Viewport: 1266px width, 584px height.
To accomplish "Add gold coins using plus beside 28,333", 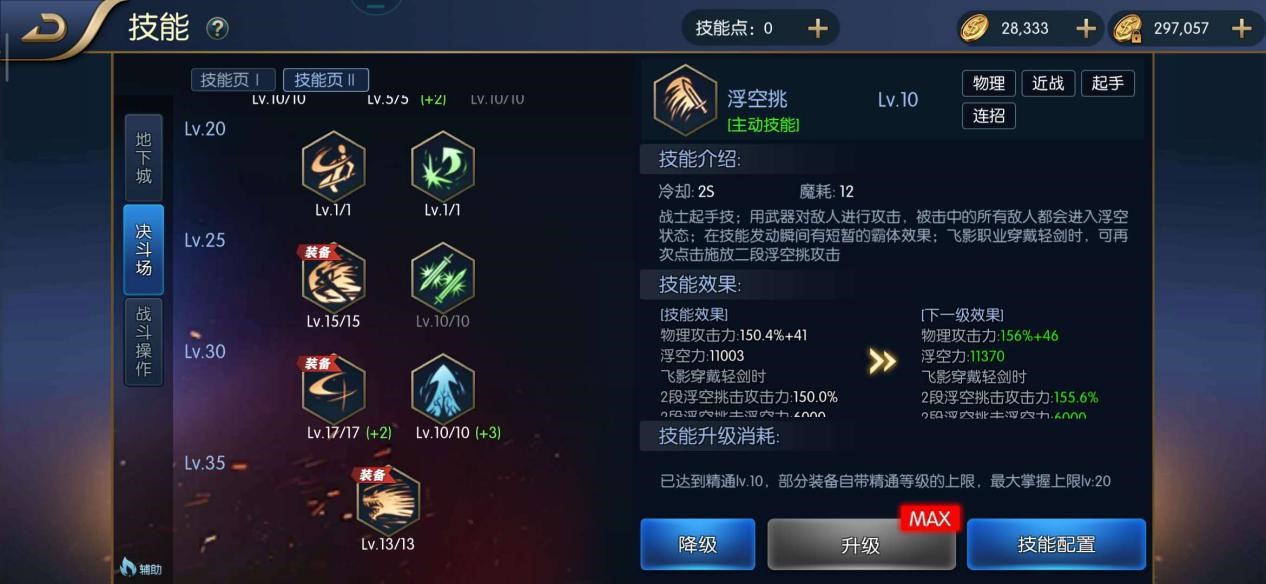I will click(x=1086, y=28).
